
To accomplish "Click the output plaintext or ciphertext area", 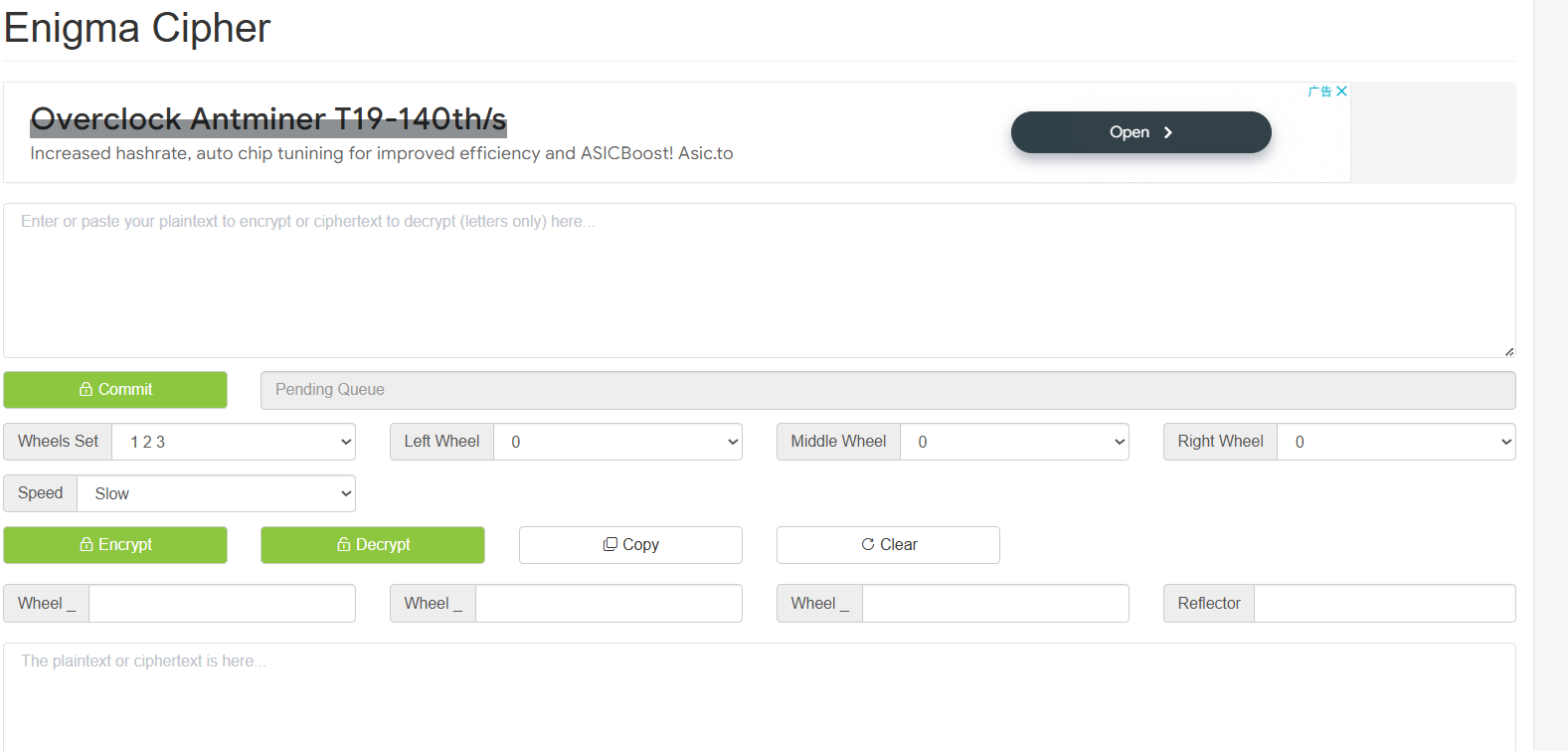I will 760,697.
